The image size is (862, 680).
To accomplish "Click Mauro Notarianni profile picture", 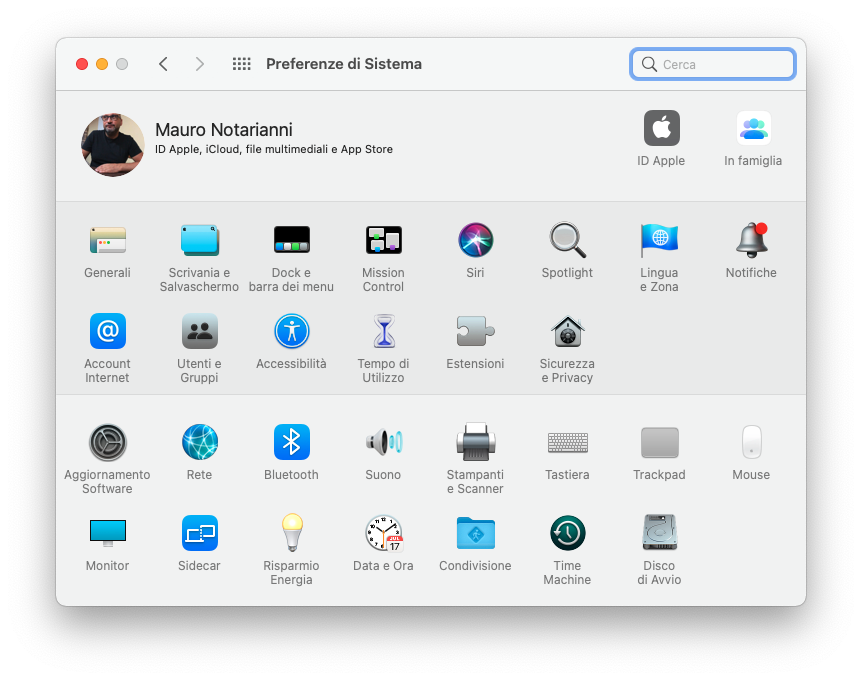I will (x=113, y=145).
